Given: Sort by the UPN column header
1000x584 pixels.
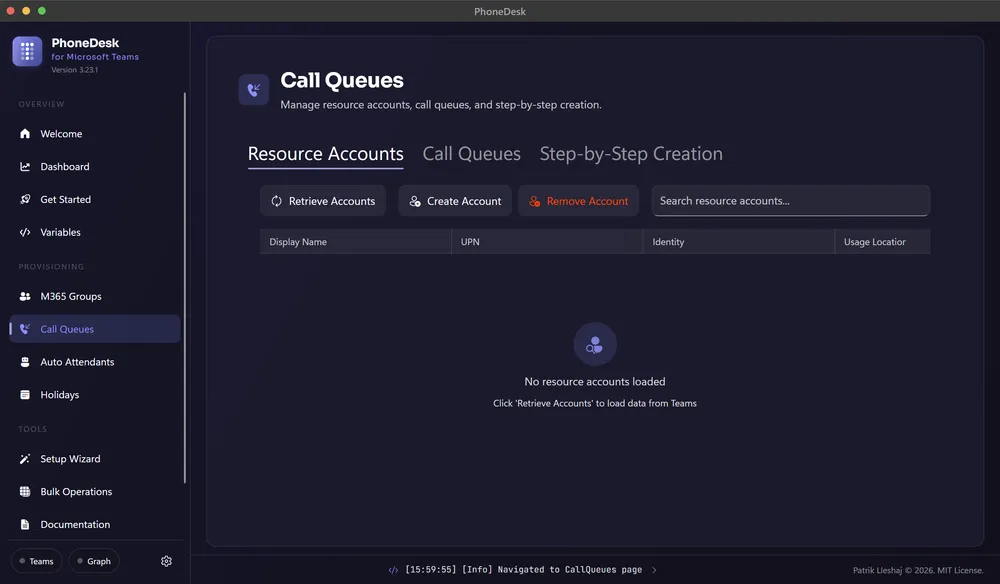Looking at the screenshot, I should coord(547,242).
